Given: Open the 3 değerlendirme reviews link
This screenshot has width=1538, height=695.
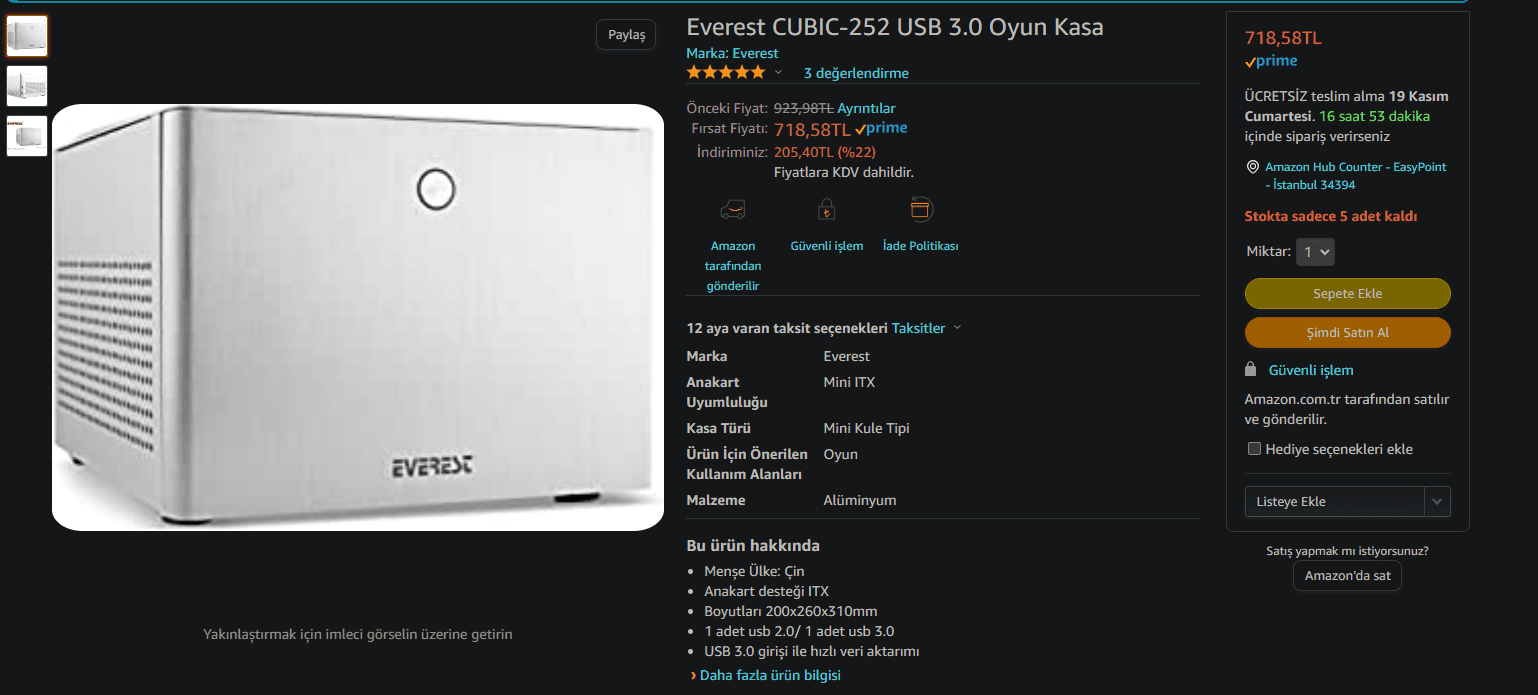Looking at the screenshot, I should pos(856,73).
